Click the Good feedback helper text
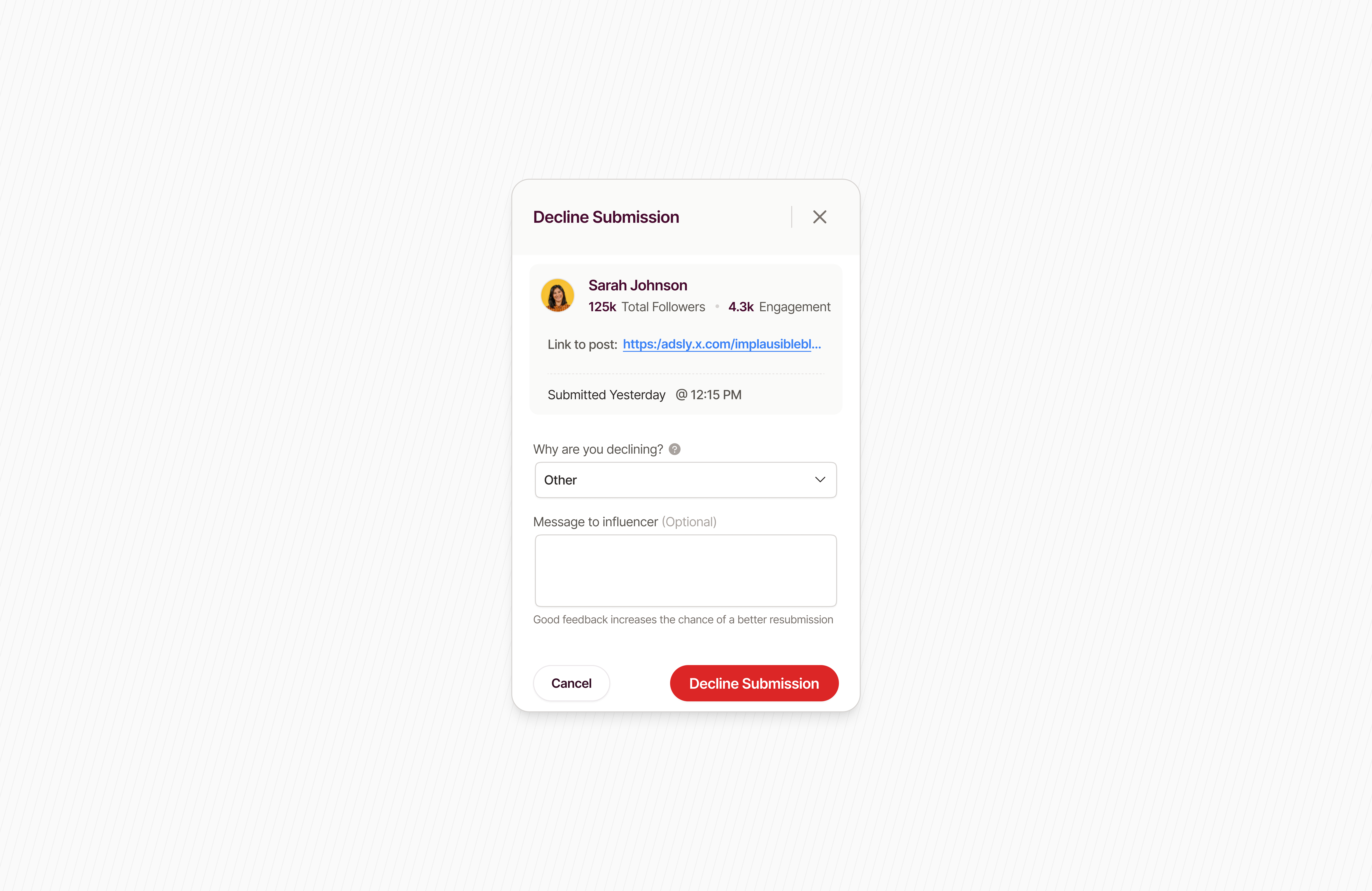 tap(683, 619)
